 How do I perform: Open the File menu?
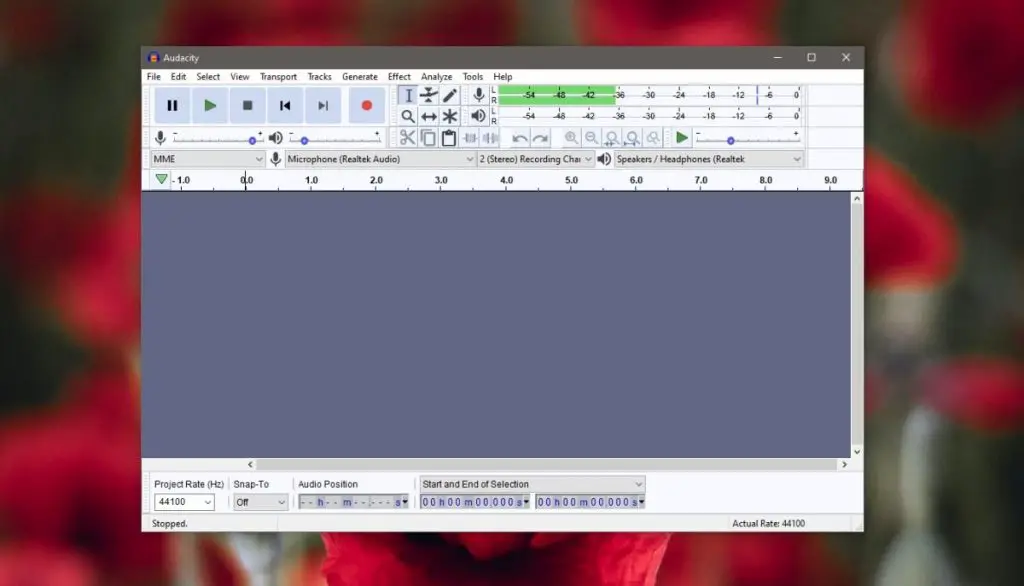tap(153, 76)
